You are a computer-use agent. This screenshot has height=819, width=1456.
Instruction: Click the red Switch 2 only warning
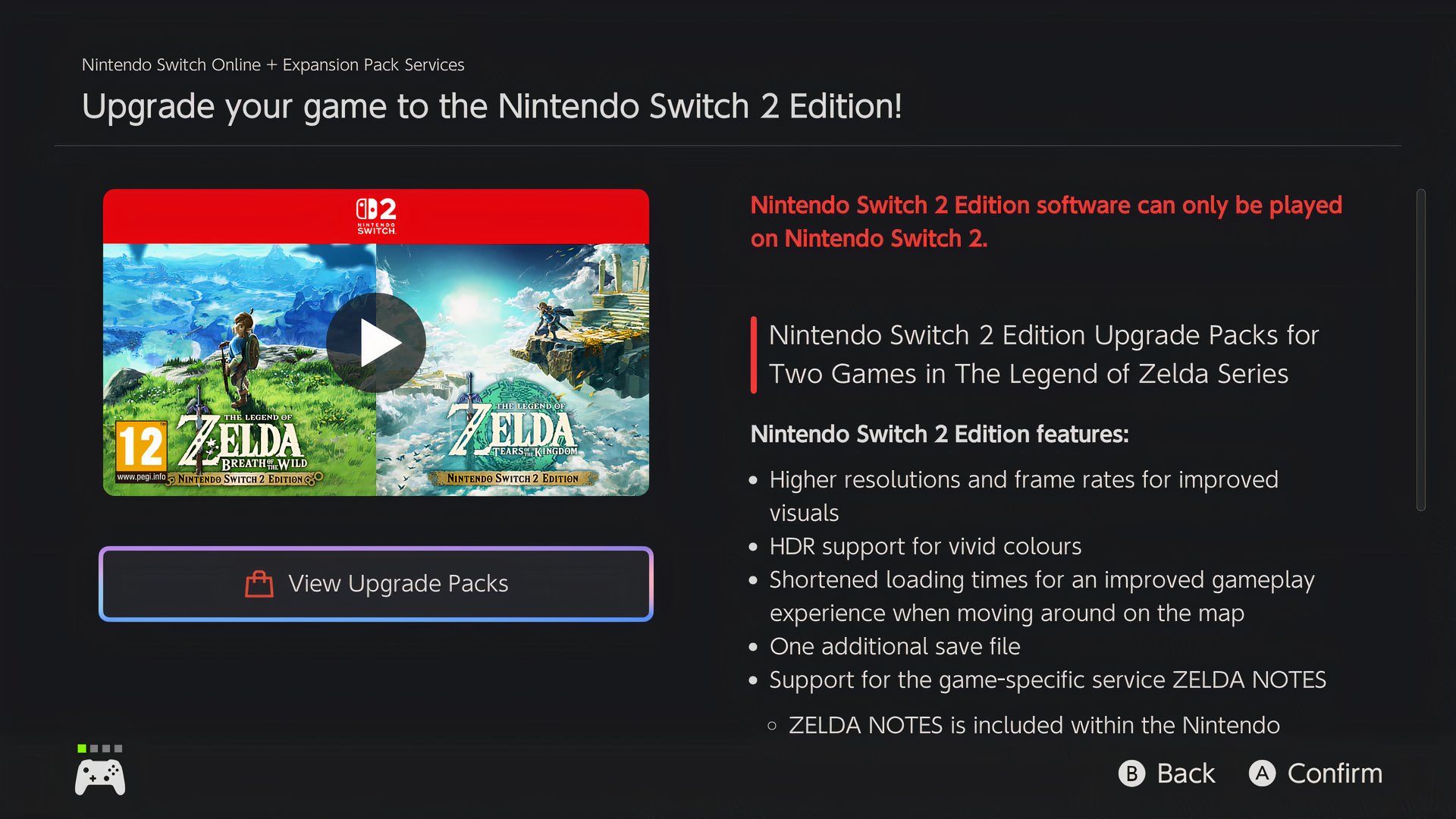1046,221
